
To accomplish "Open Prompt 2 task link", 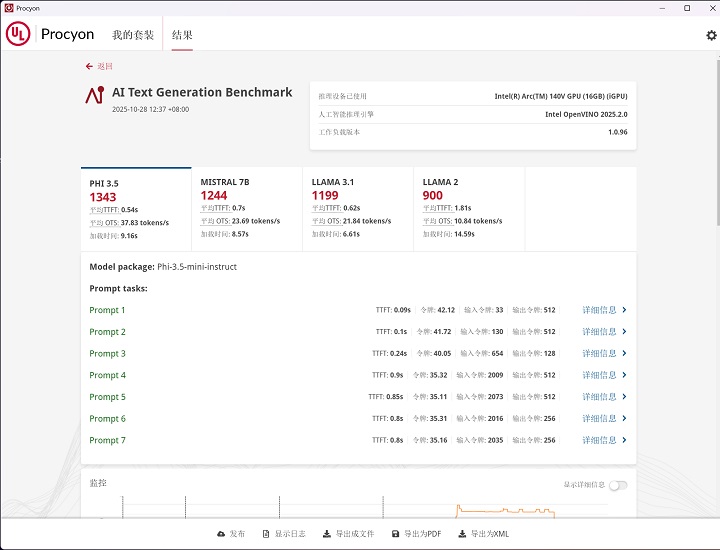I will [x=107, y=331].
